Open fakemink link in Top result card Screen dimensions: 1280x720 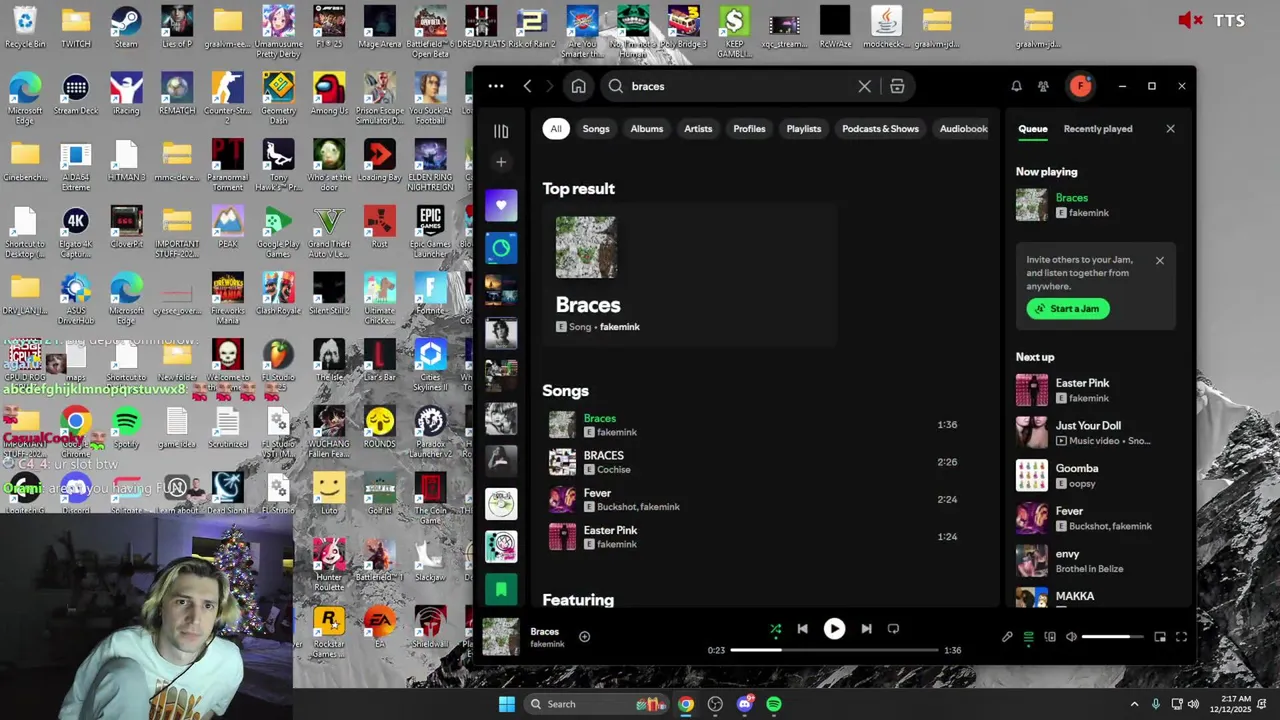(x=619, y=327)
